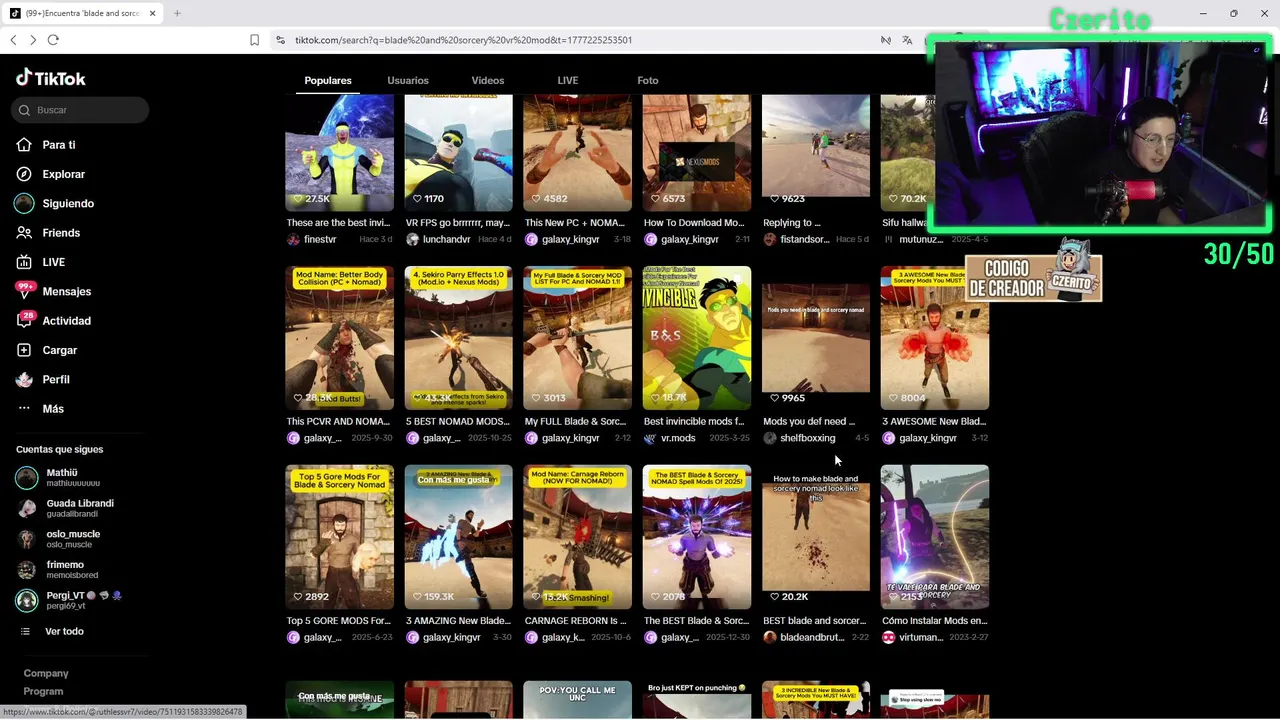1280x720 pixels.
Task: Open Better Body Collision mod video
Action: coord(339,338)
